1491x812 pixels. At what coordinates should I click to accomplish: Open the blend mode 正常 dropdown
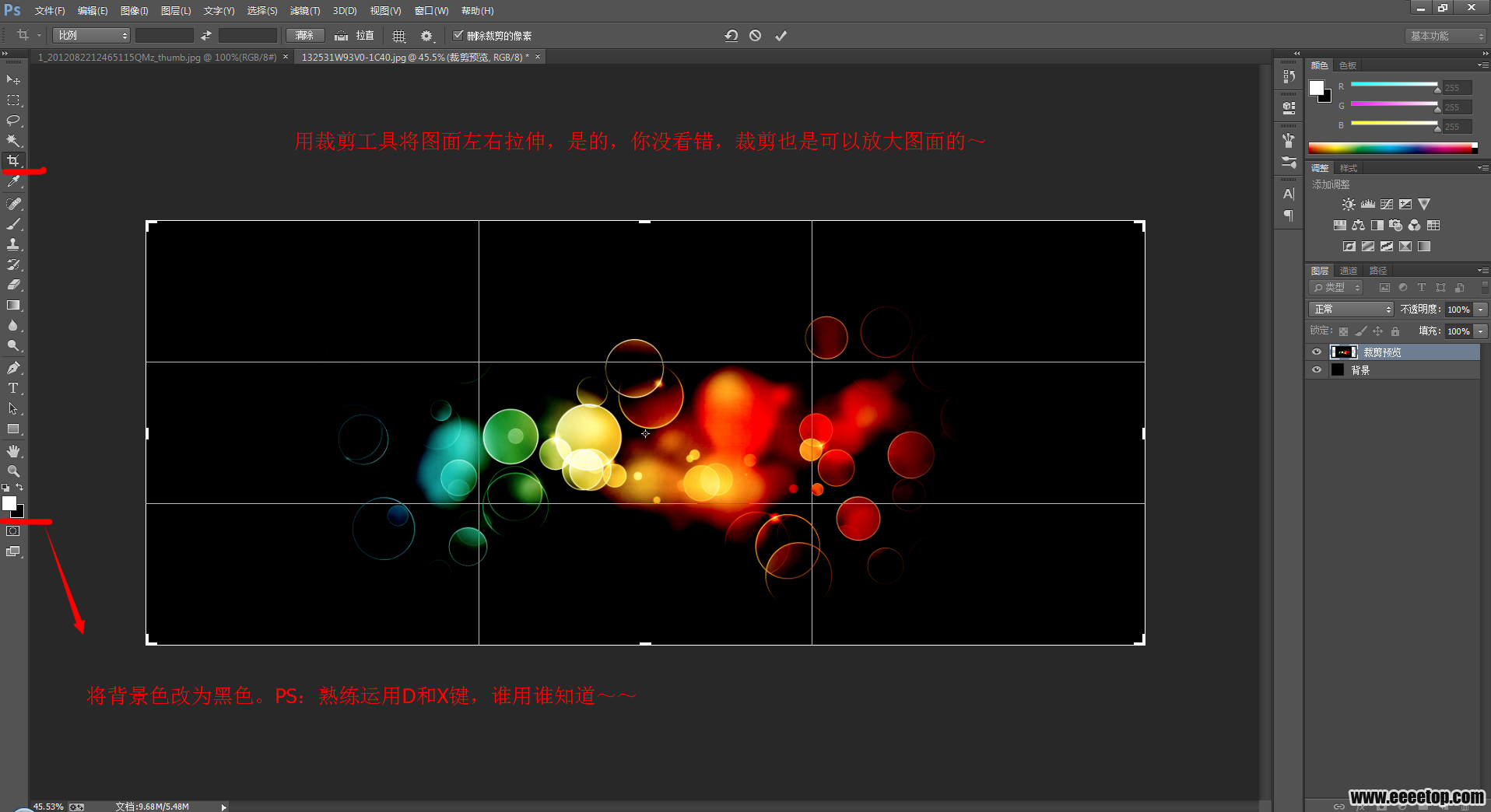click(1351, 310)
